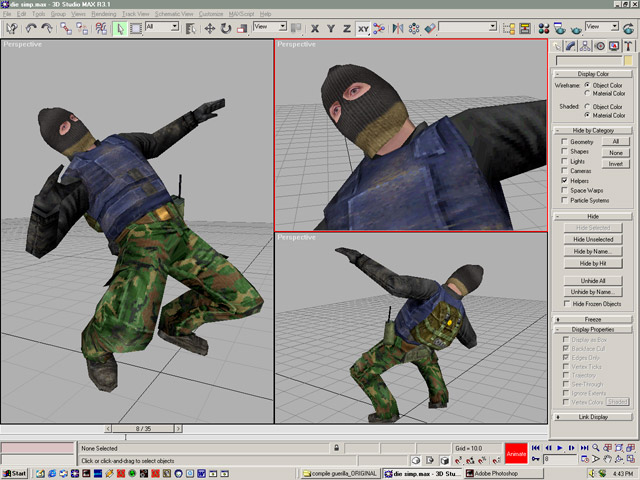Check the Lights category checkbox

tap(564, 161)
